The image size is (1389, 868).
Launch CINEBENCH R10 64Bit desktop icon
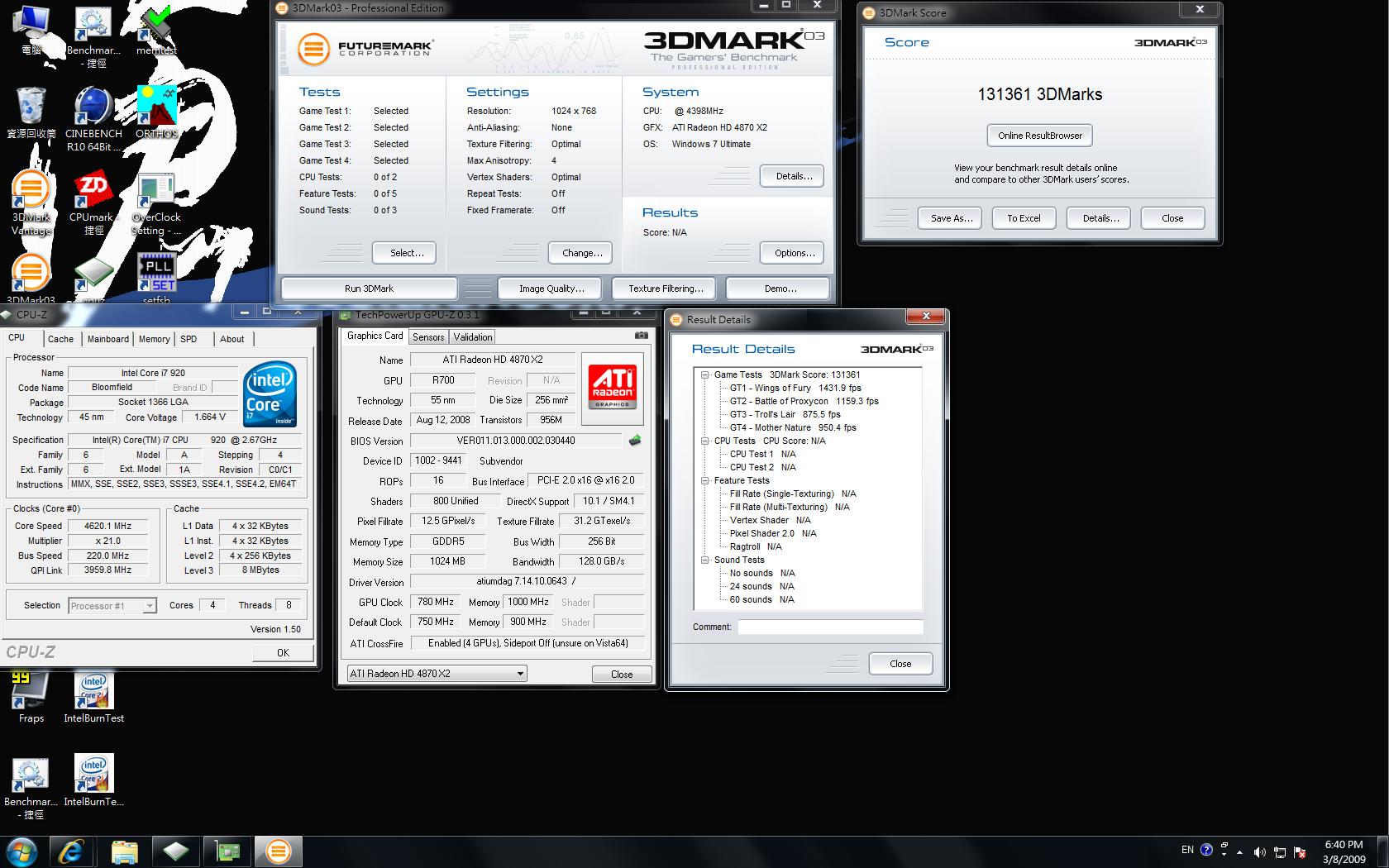pos(93,120)
